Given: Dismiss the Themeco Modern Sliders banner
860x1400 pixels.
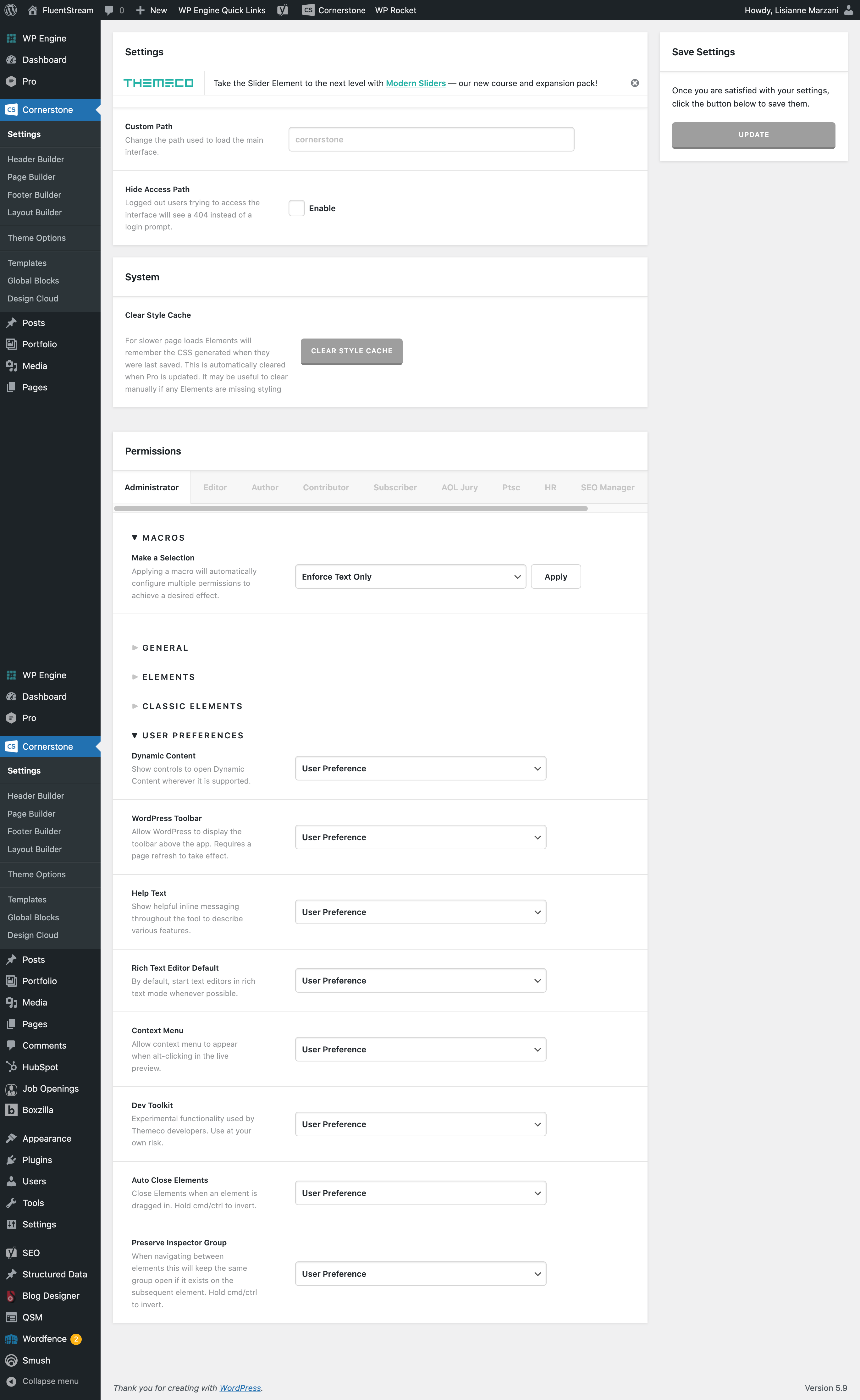Looking at the screenshot, I should pos(635,83).
